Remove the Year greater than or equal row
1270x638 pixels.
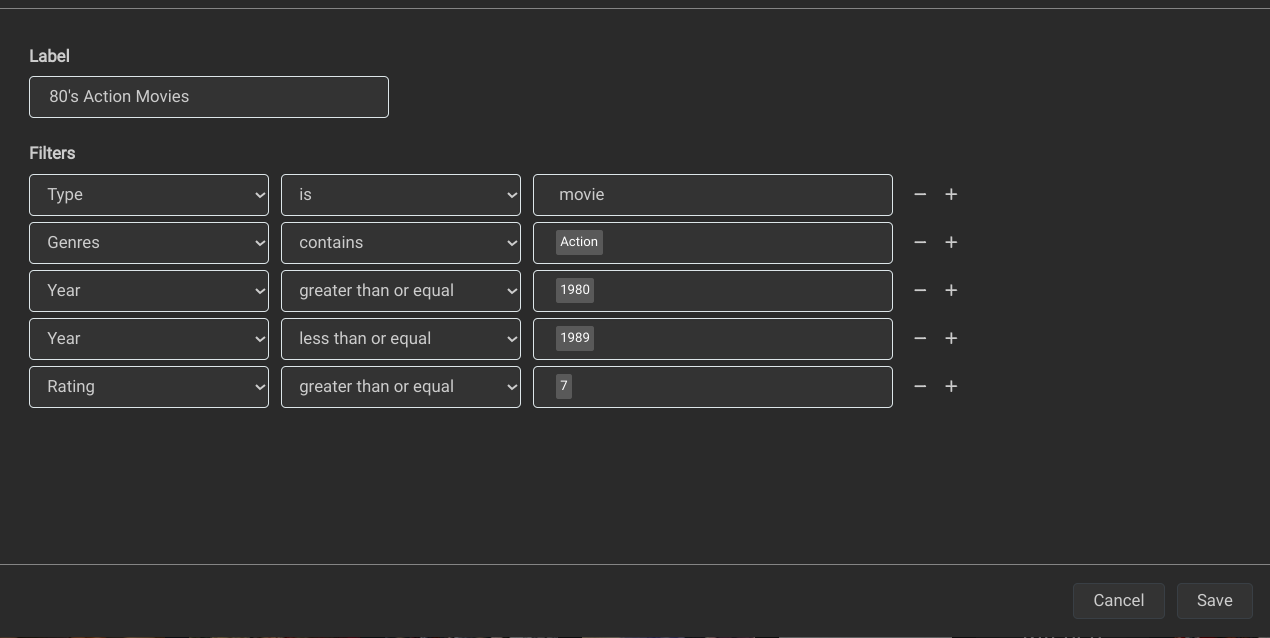[920, 290]
